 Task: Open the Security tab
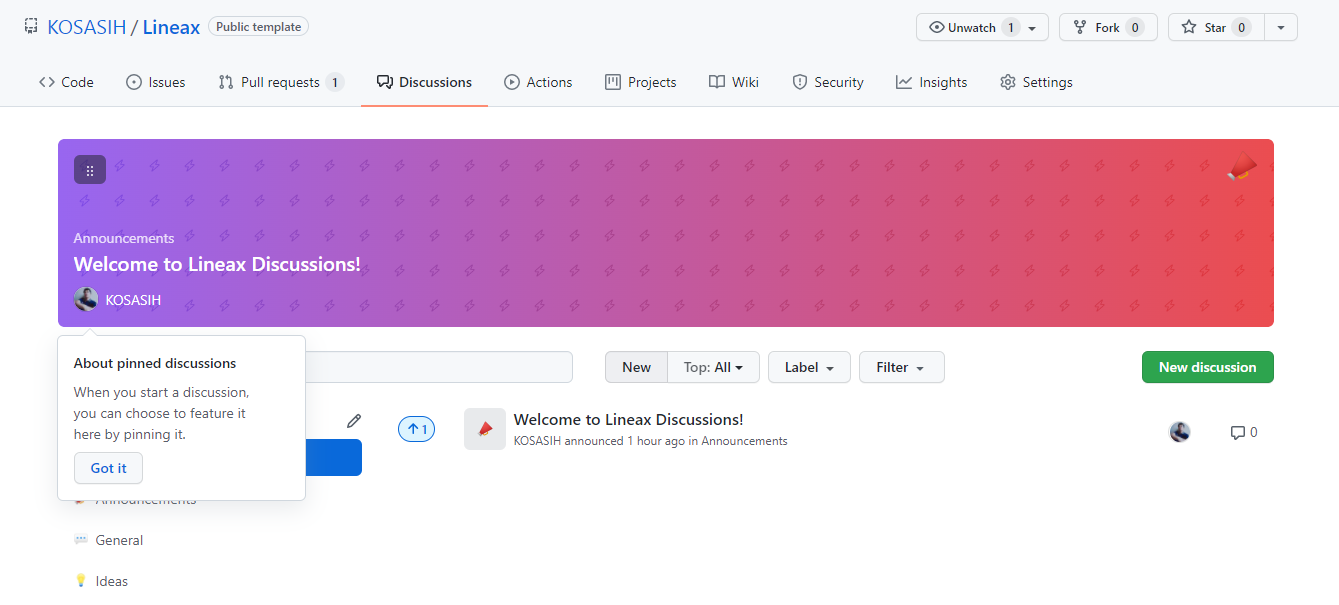pos(828,82)
